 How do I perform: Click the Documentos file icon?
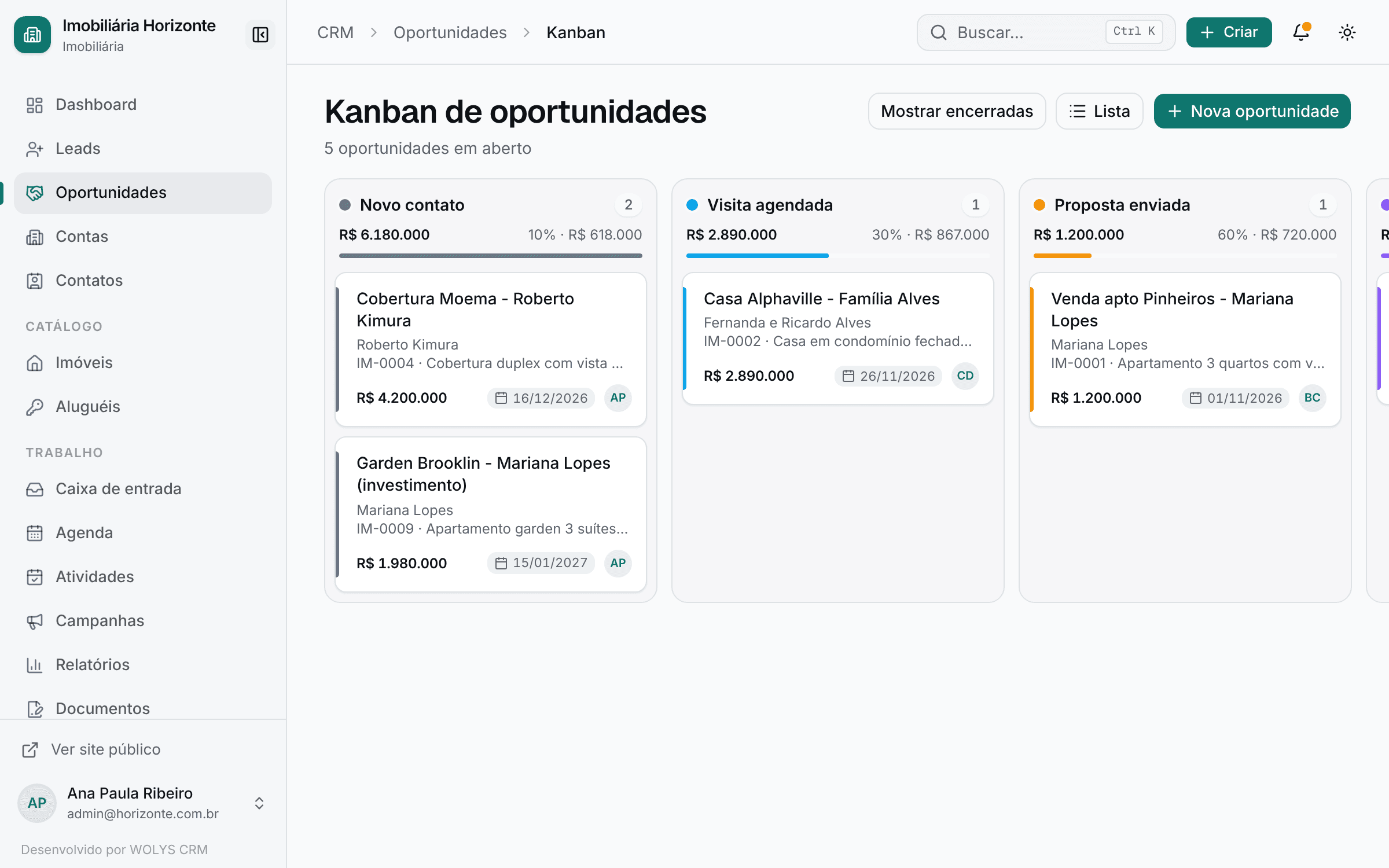35,709
